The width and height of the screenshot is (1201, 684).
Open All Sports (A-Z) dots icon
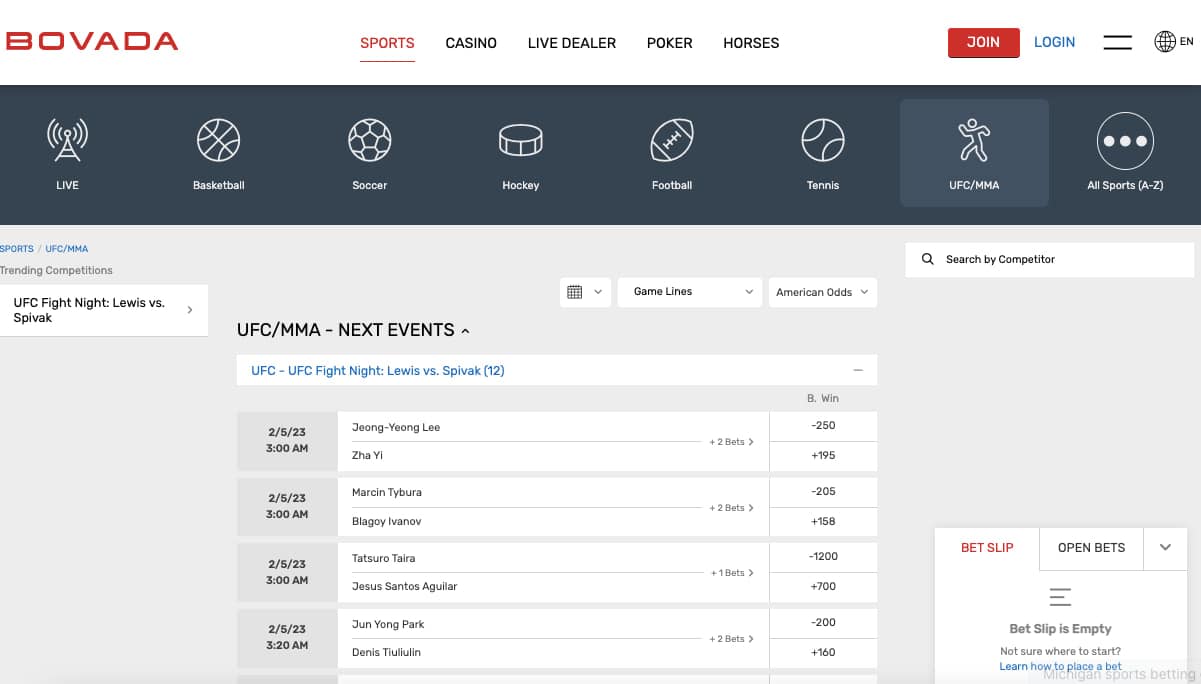point(1125,141)
